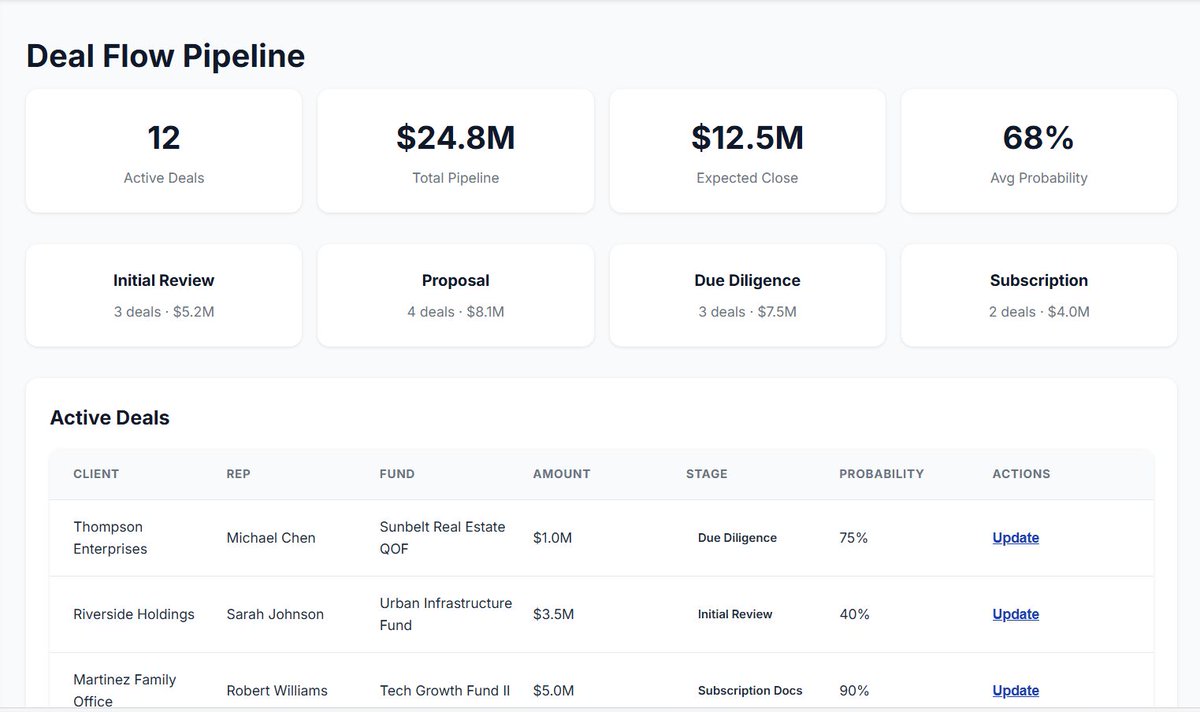Click the FUND column header
Image resolution: width=1200 pixels, height=712 pixels.
tap(397, 474)
